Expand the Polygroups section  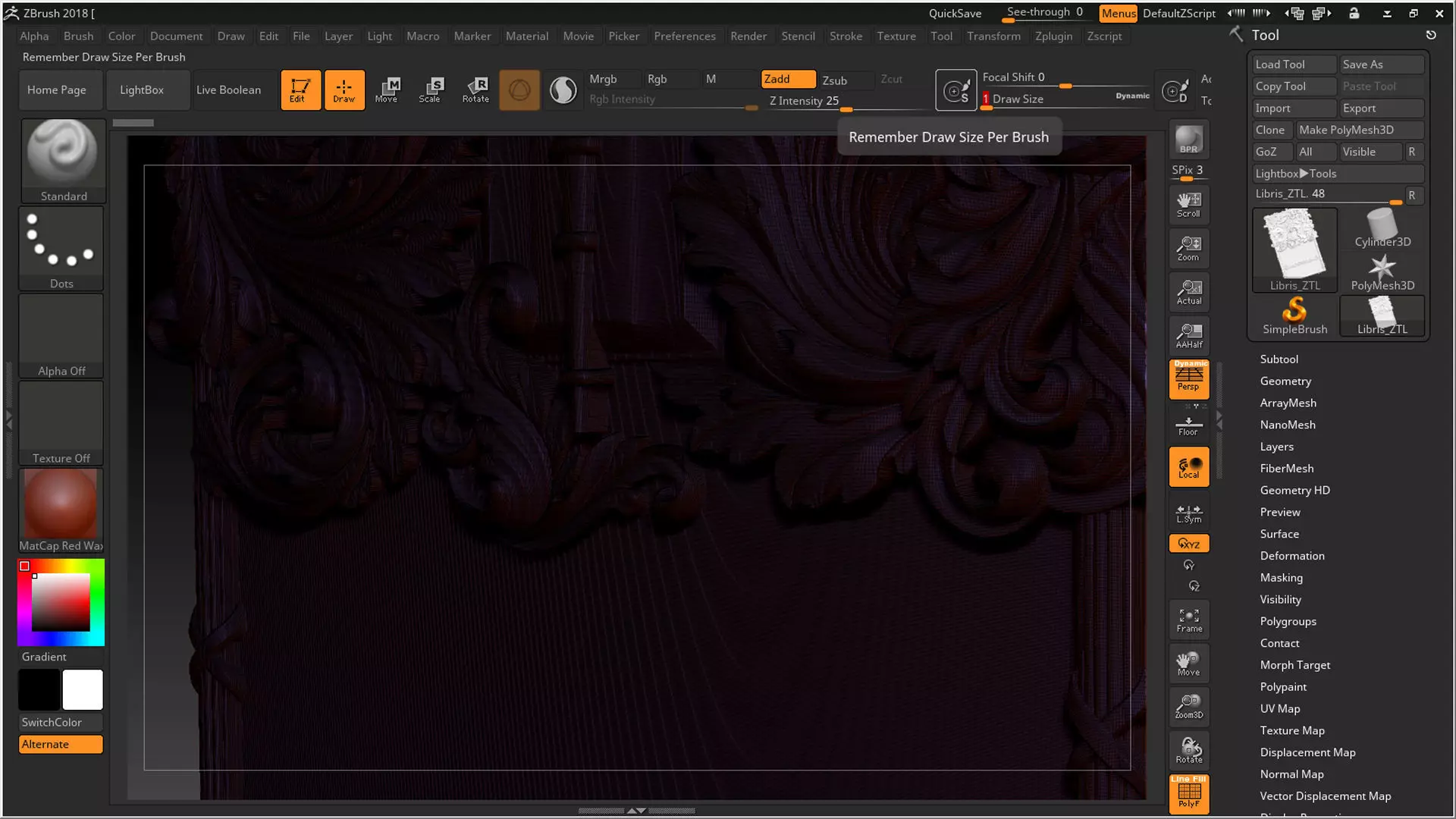tap(1288, 621)
